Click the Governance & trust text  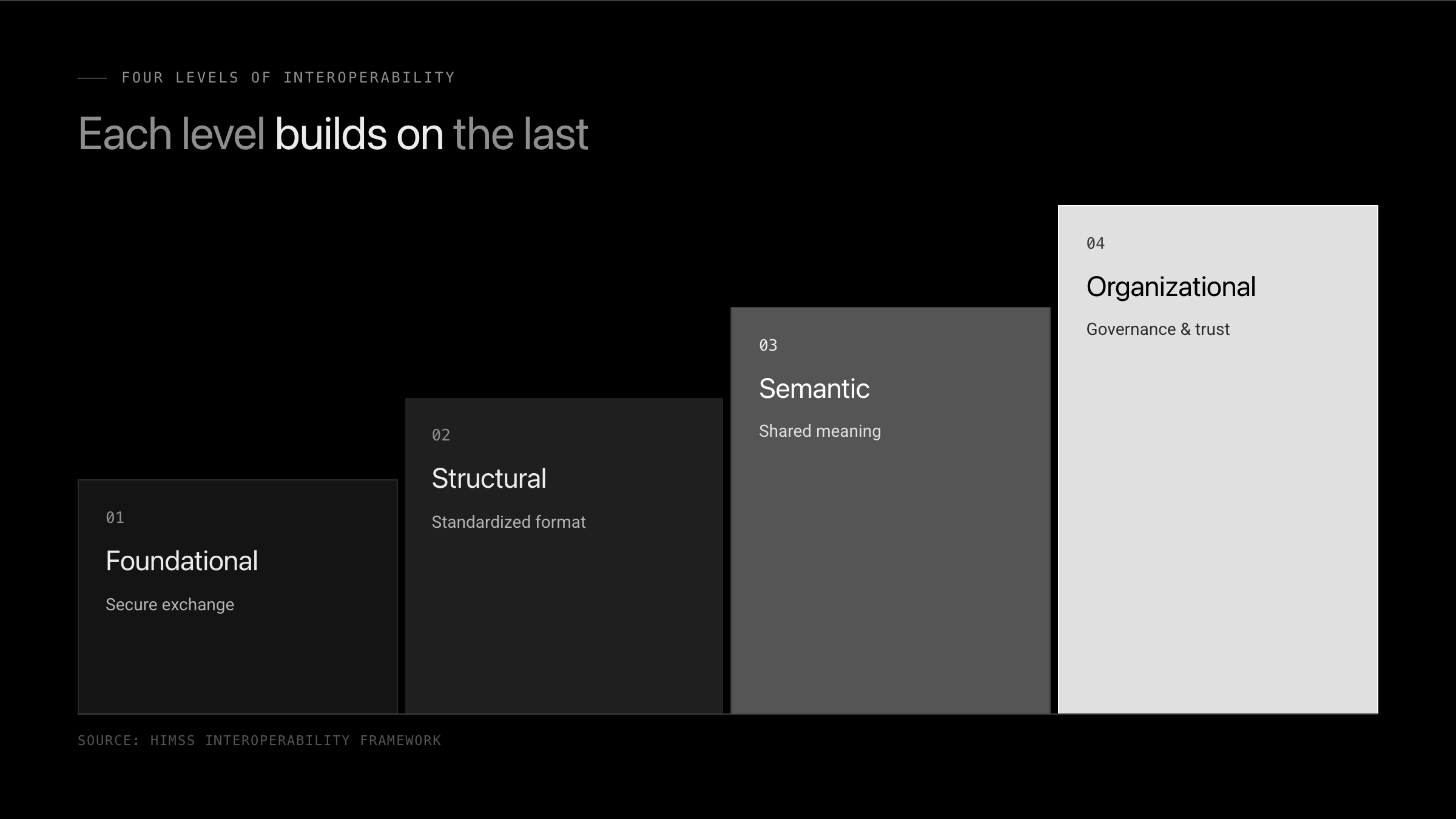[1158, 329]
